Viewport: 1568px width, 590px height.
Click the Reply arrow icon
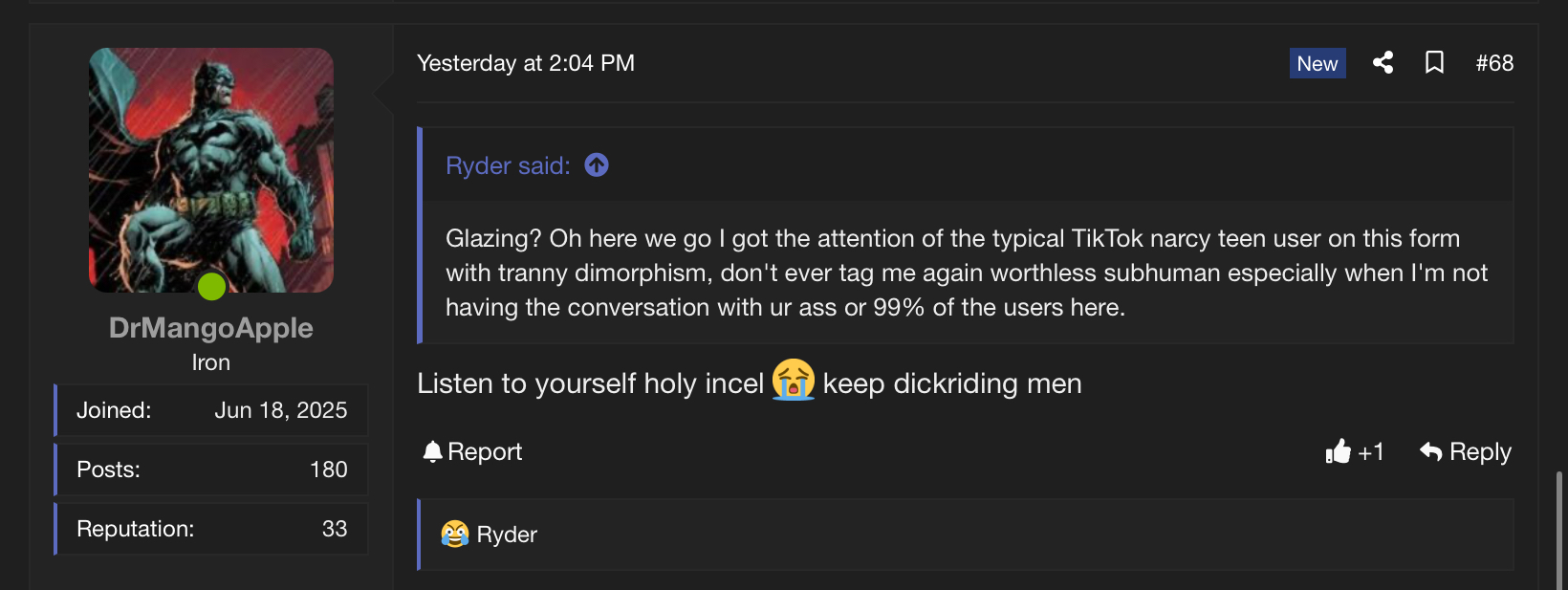1431,451
